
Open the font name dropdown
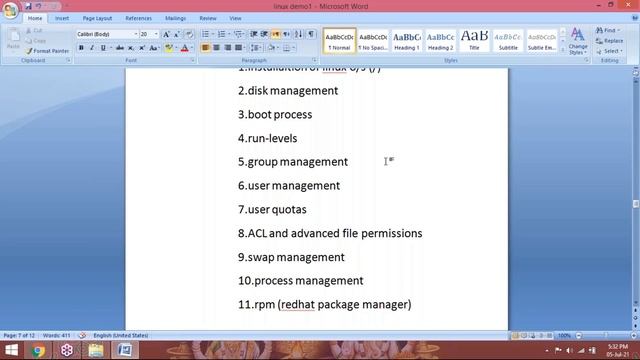(136, 34)
